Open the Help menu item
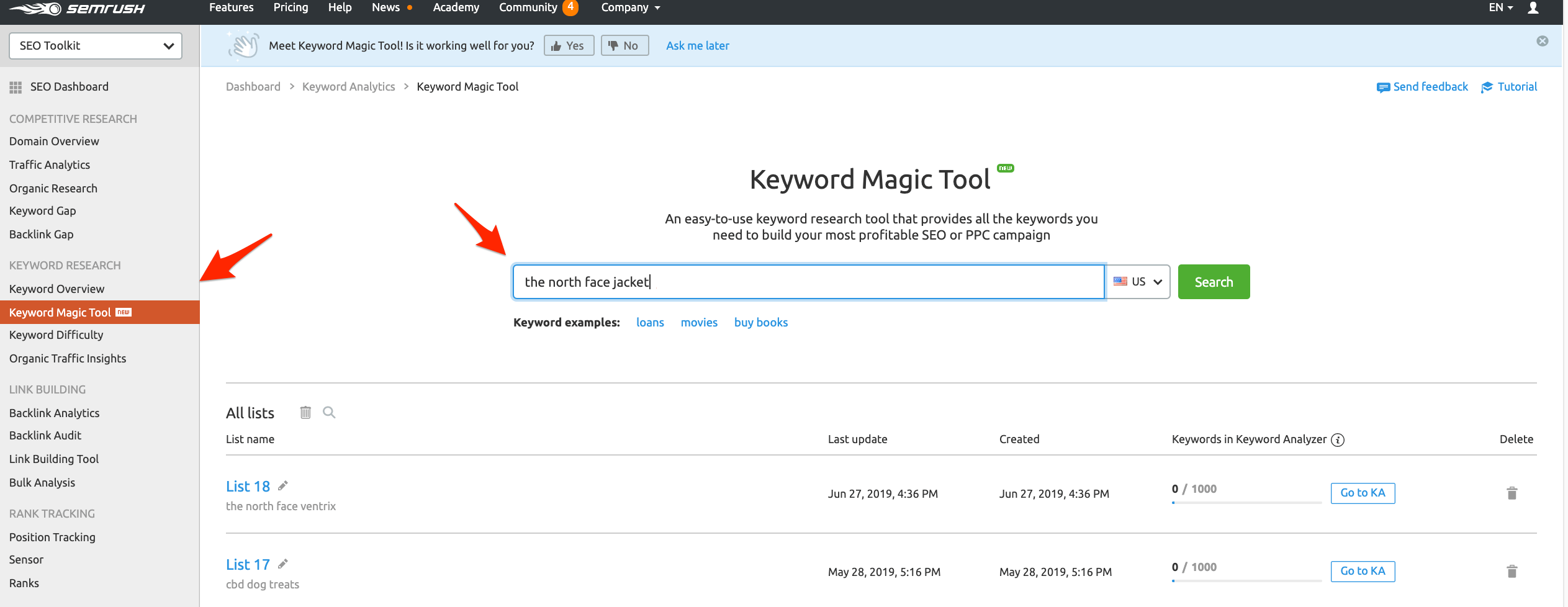This screenshot has width=1568, height=607. pos(340,7)
